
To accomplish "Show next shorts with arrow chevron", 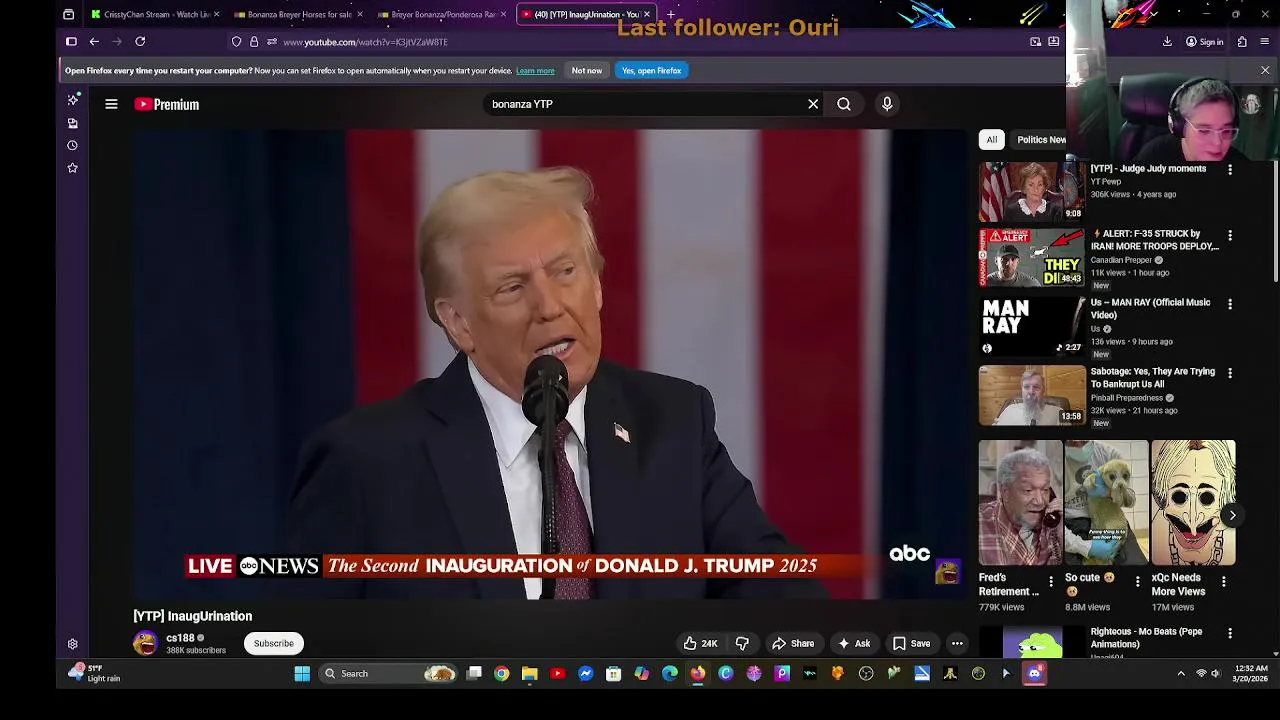I will point(1232,516).
